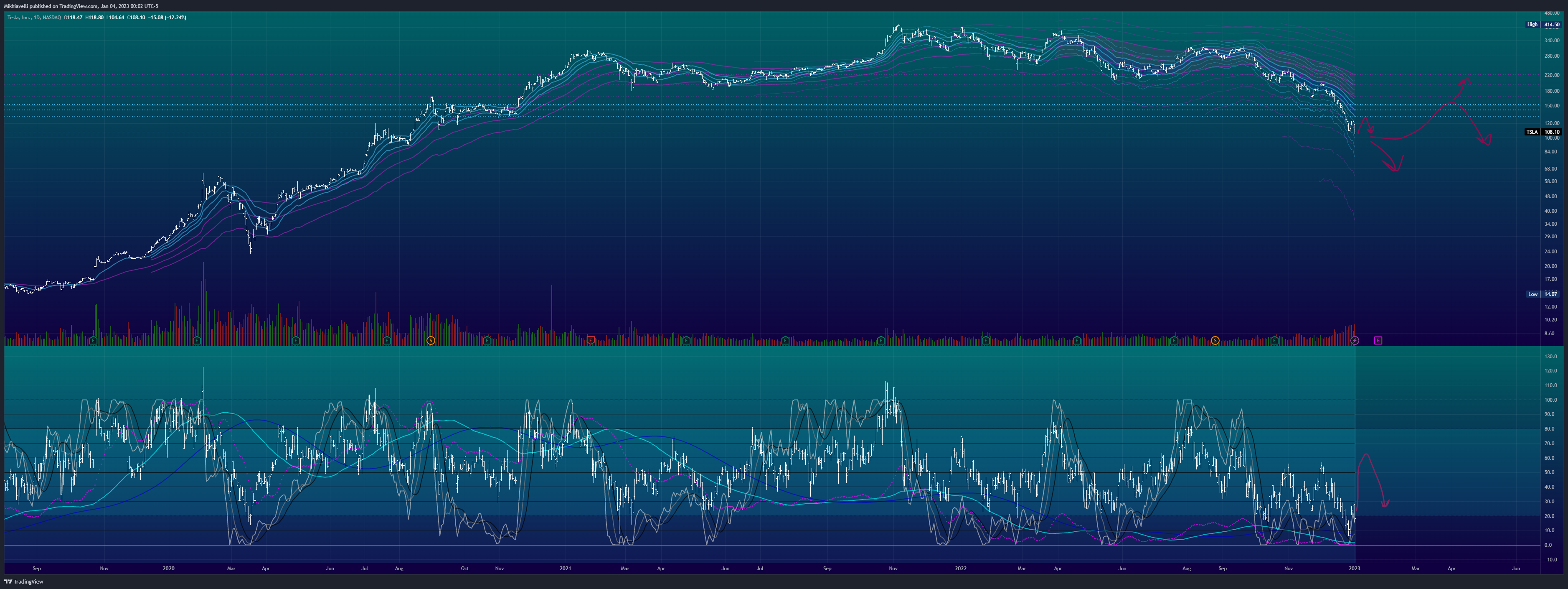Click the earnings marker in late April 2020

pos(296,341)
